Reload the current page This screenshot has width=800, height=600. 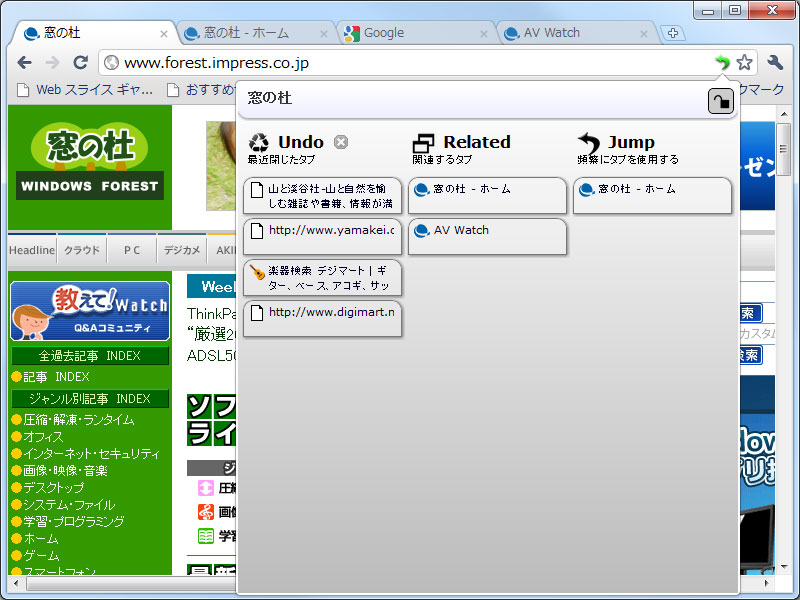[x=81, y=63]
